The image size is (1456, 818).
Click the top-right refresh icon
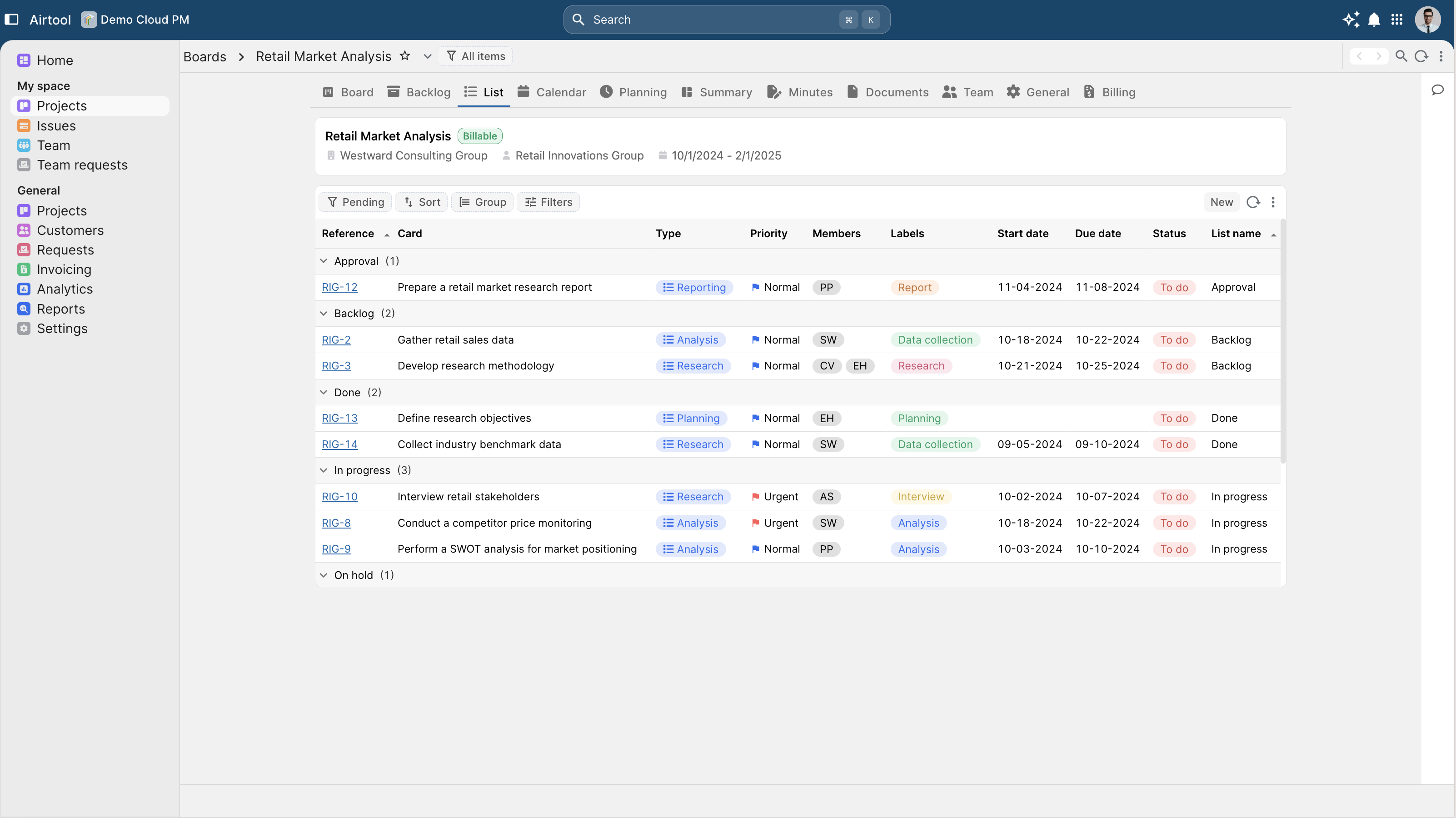click(1421, 56)
